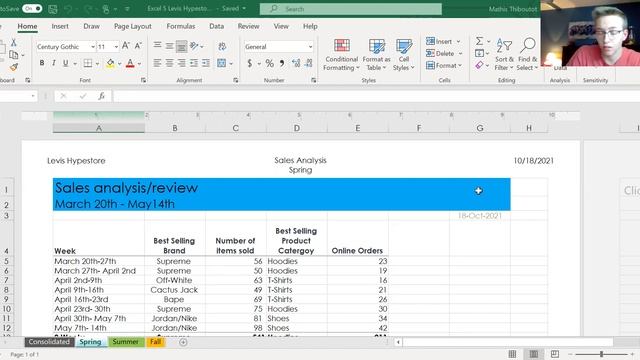Open Find & Select menu

[x=527, y=54]
